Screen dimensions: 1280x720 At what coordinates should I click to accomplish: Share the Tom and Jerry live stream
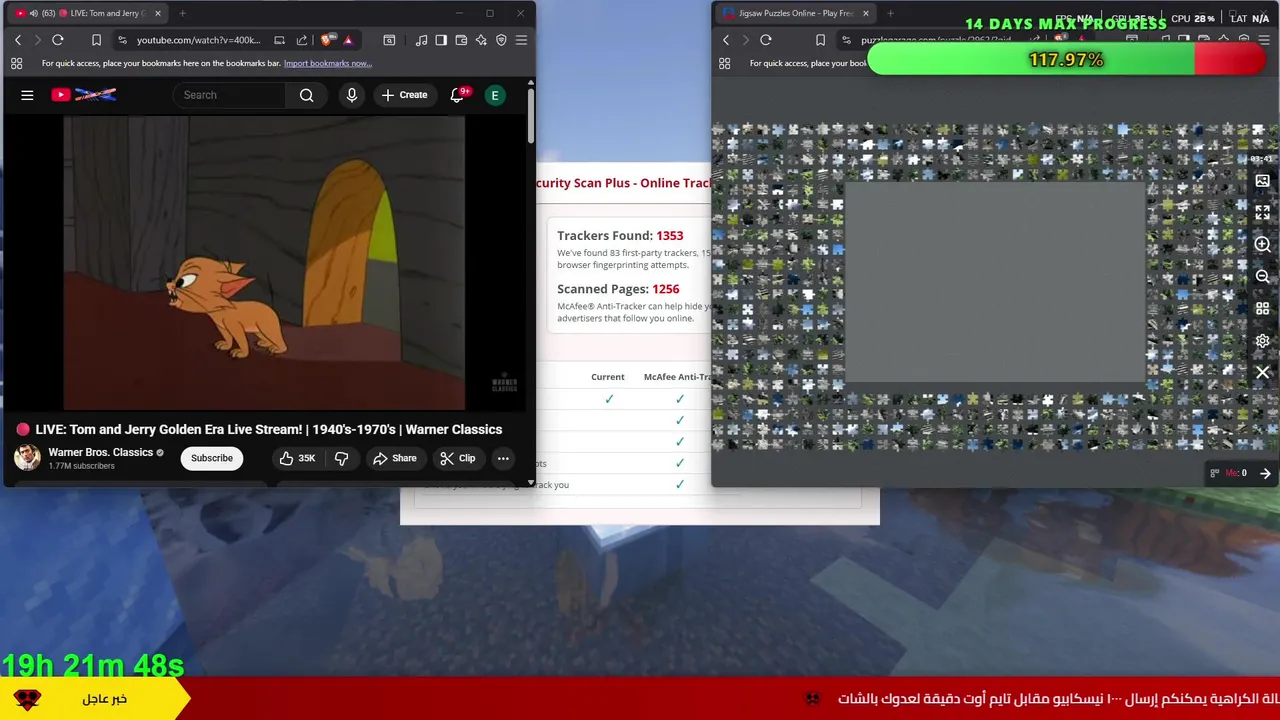[395, 458]
